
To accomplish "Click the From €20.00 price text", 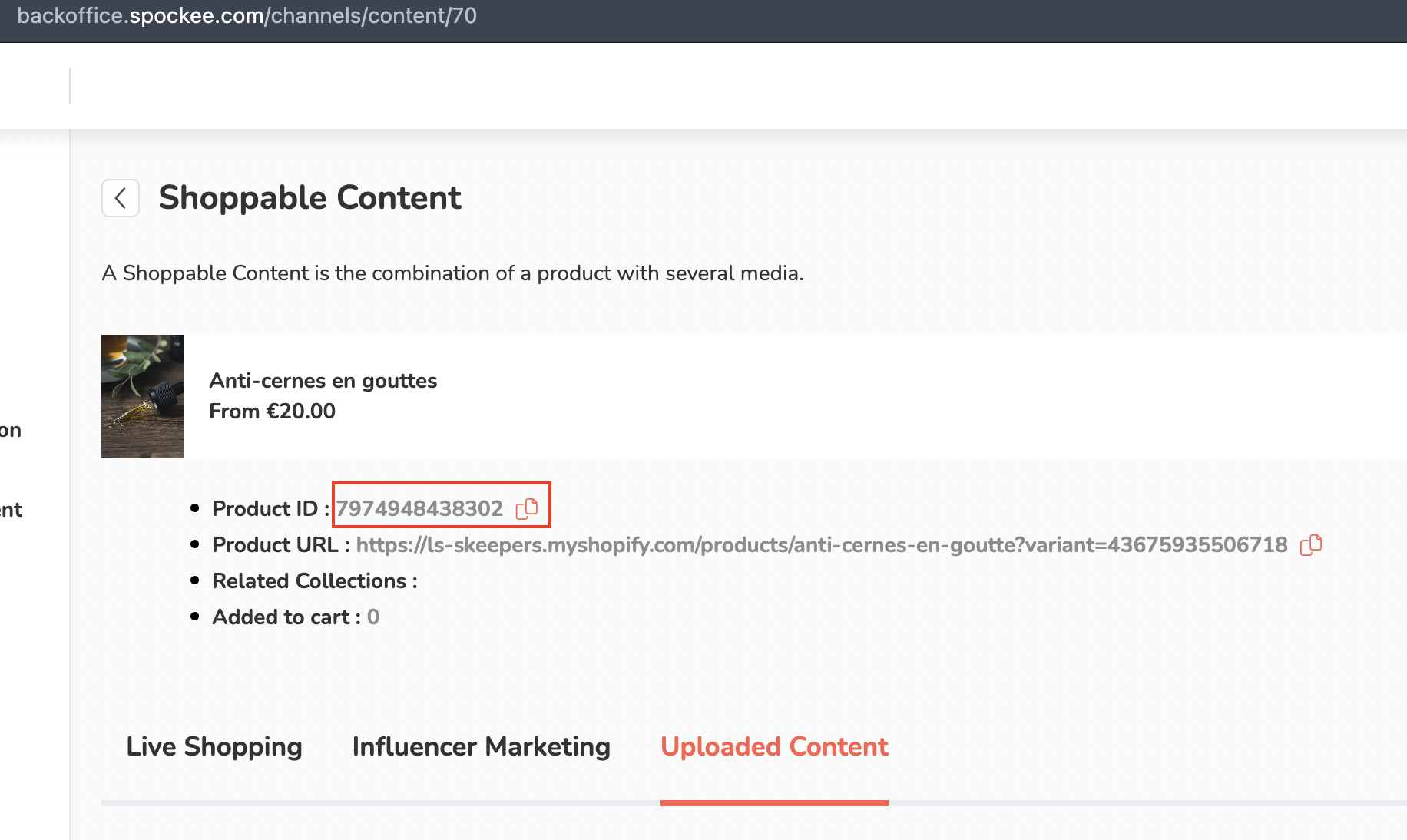I will [x=272, y=412].
